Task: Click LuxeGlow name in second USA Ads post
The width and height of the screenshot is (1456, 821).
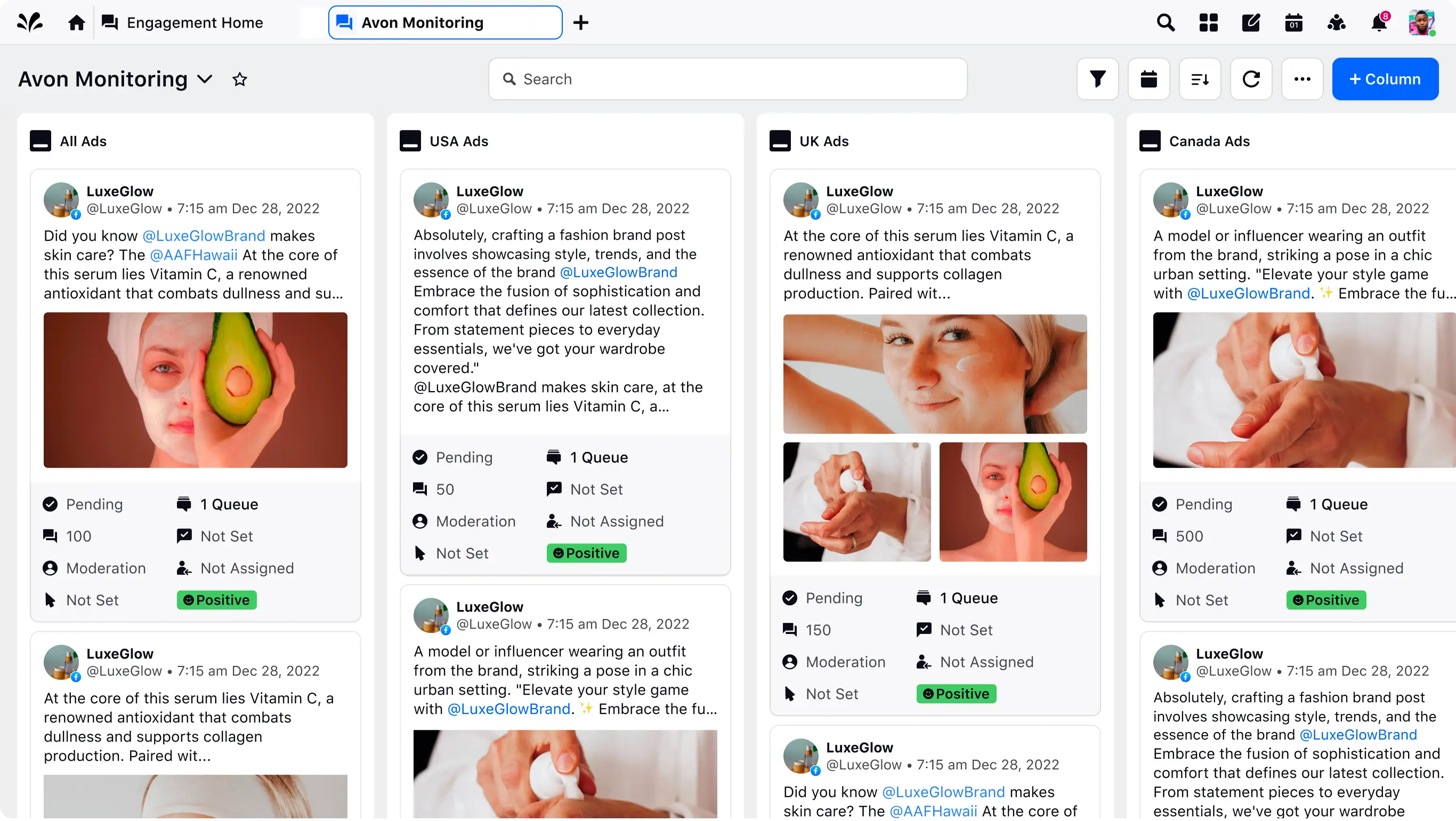Action: click(489, 607)
